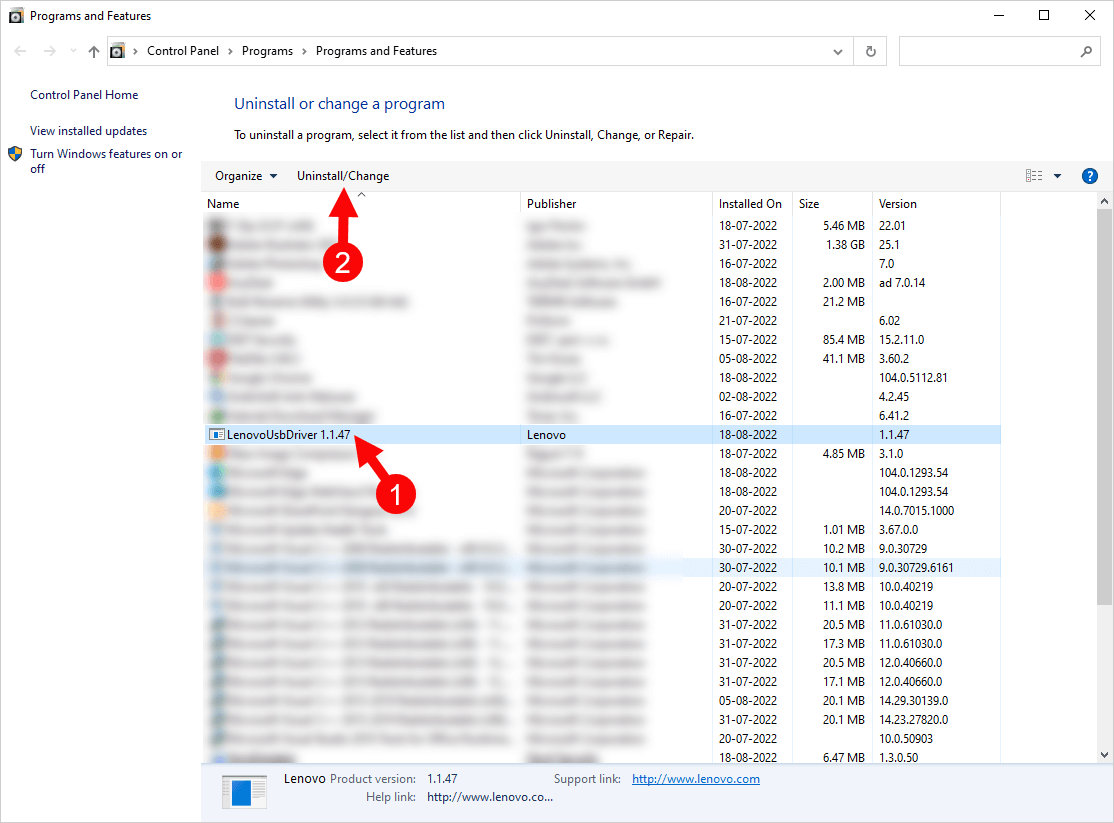This screenshot has width=1114, height=823.
Task: Click the help question mark icon
Action: point(1090,176)
